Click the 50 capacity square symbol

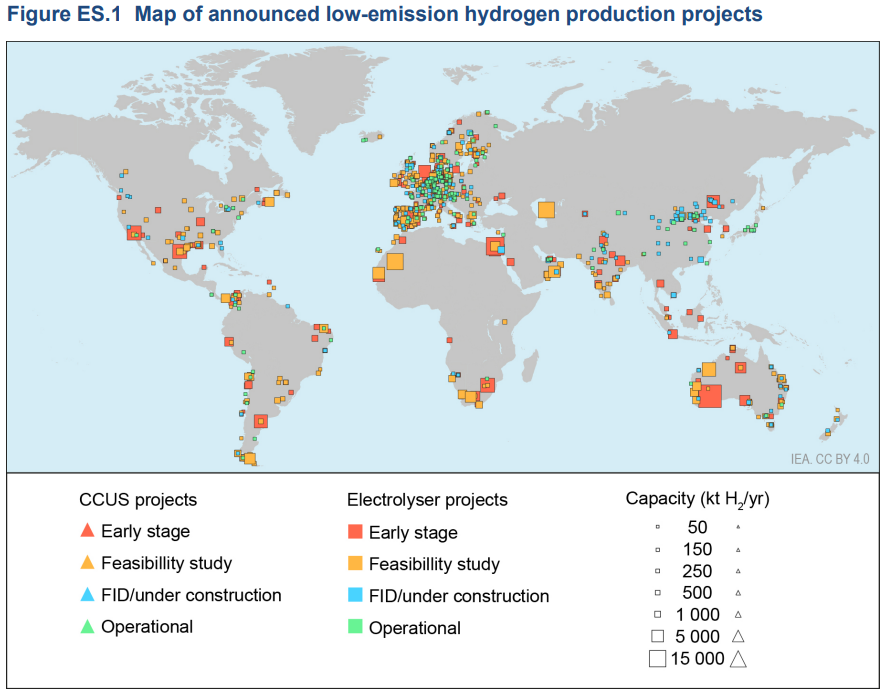(x=658, y=527)
